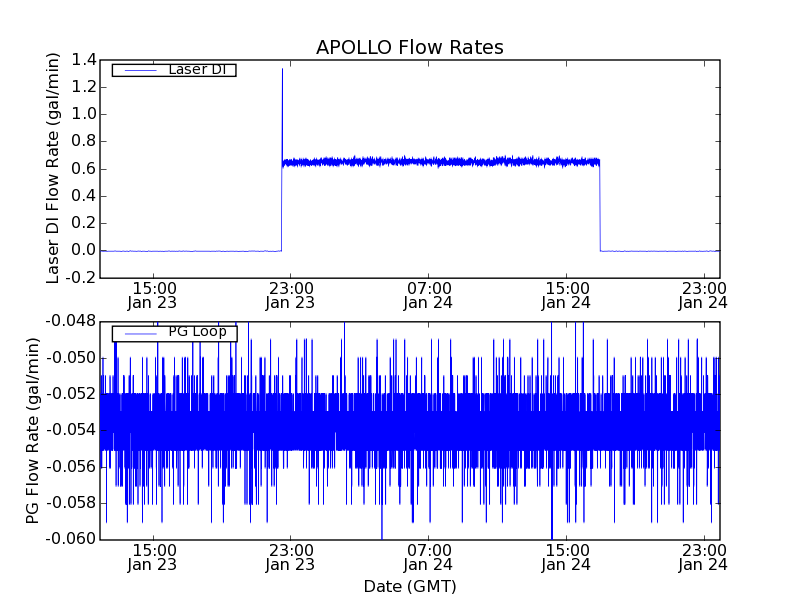Click the Laser DI startup spike peak
Viewport: 800px width, 600px height.
282,69
